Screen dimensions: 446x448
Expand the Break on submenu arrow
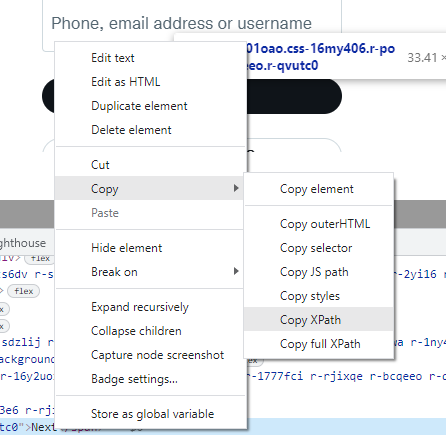[236, 271]
